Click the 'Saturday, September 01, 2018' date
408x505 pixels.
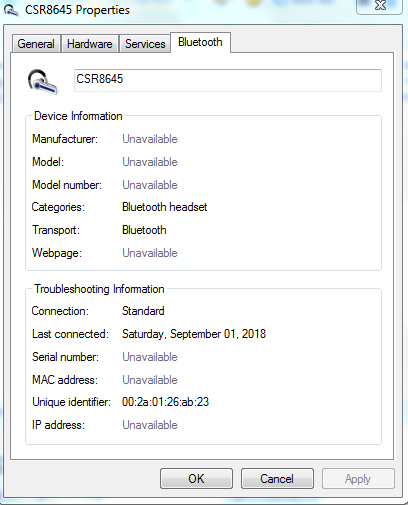[x=194, y=334]
